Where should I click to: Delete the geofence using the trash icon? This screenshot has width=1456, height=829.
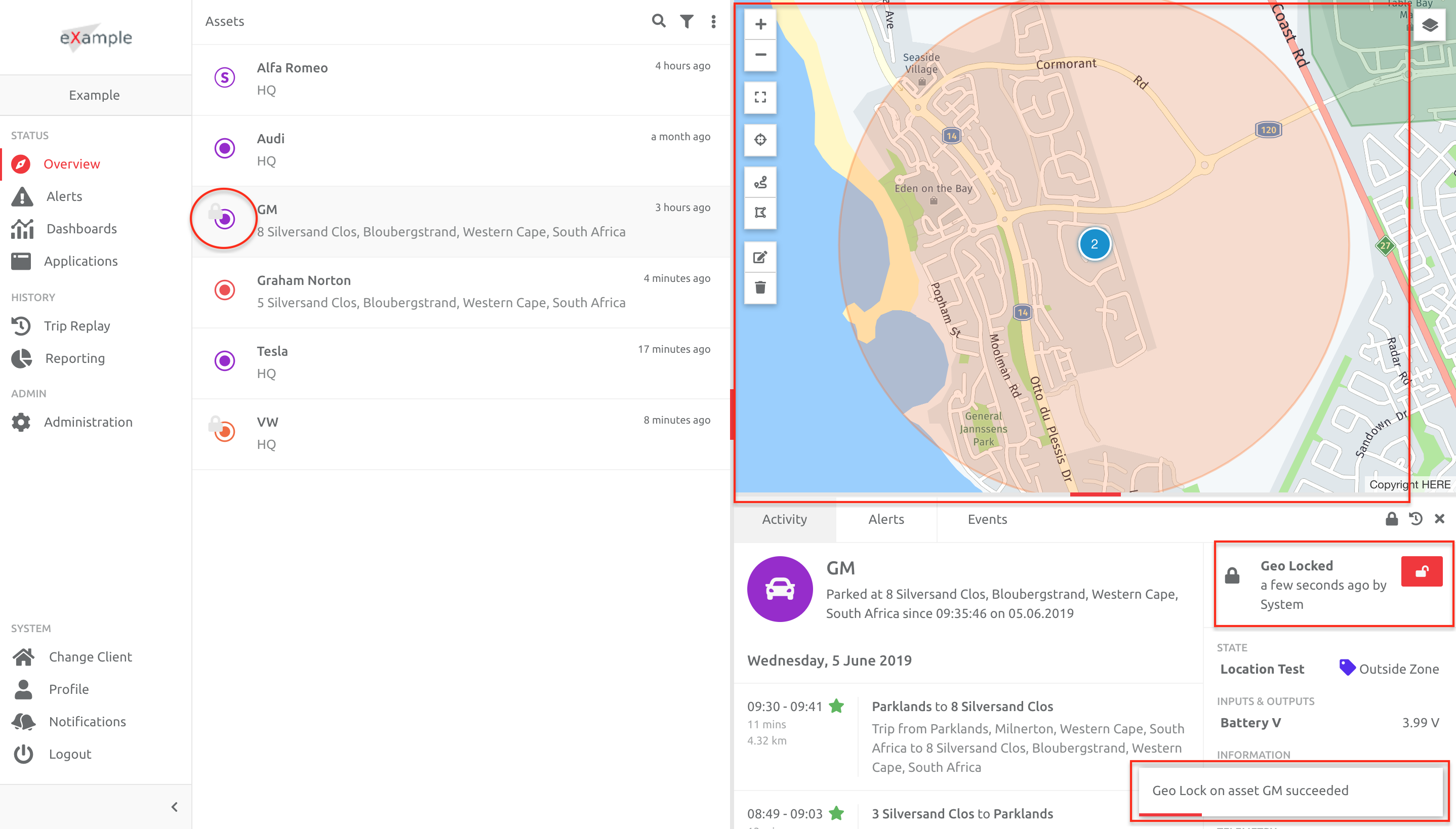pyautogui.click(x=760, y=287)
